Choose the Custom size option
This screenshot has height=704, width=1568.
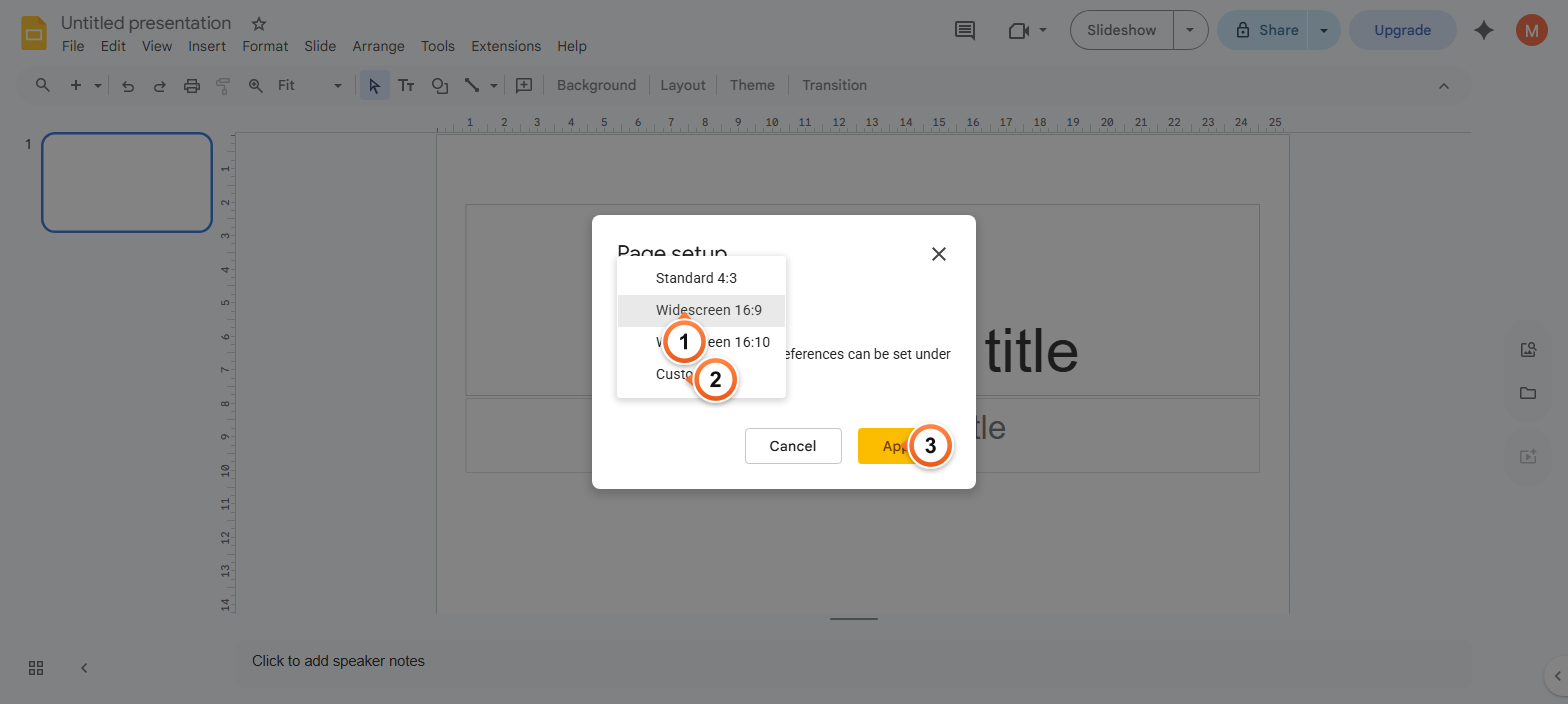point(701,374)
